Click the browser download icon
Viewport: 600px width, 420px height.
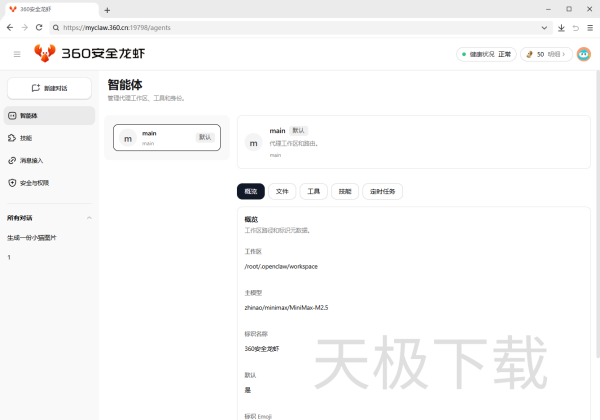coord(561,27)
